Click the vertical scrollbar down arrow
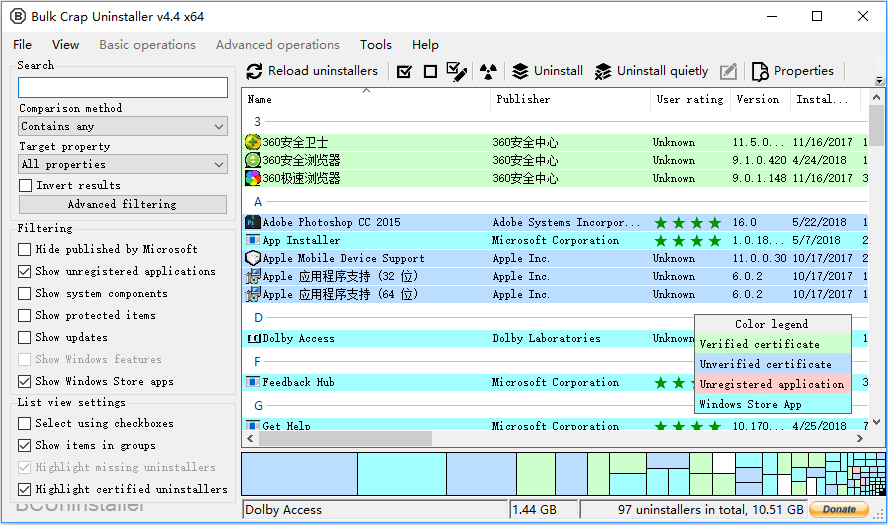Image resolution: width=888 pixels, height=525 pixels. (x=877, y=422)
